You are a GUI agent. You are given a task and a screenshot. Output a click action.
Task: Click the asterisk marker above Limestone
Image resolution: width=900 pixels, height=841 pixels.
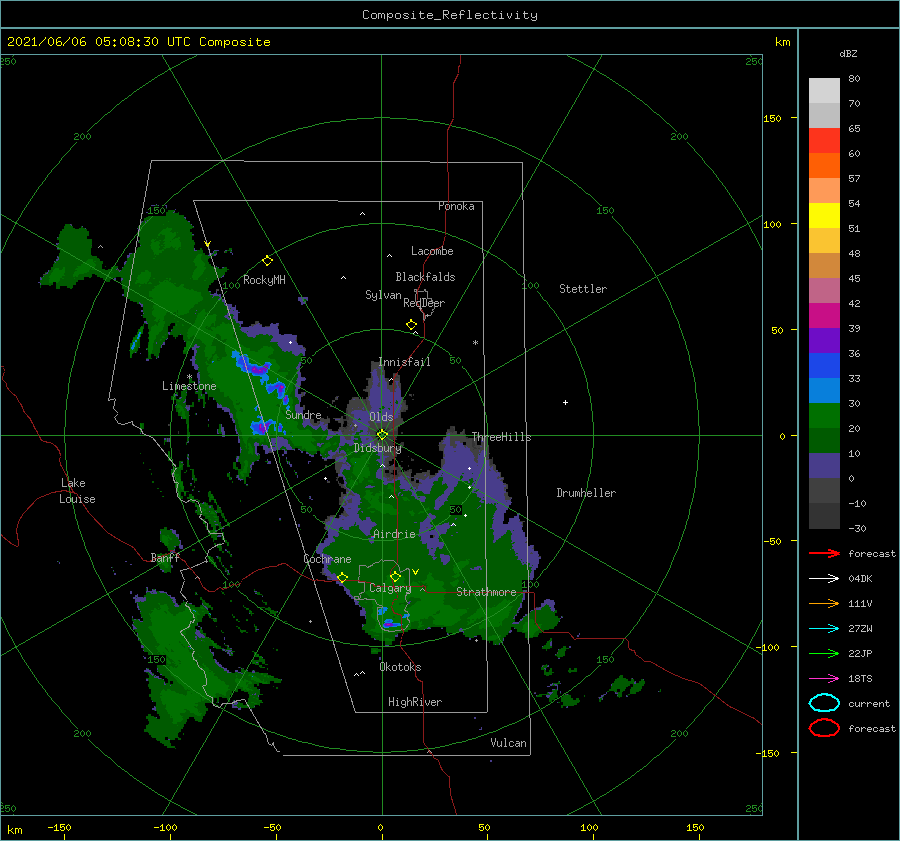click(189, 377)
